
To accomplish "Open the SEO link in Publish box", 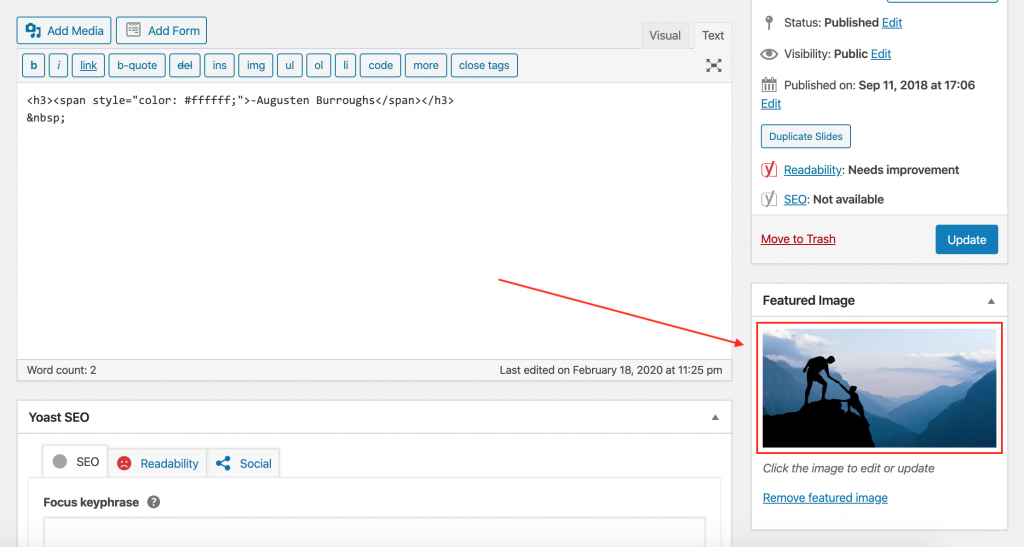I will [795, 199].
